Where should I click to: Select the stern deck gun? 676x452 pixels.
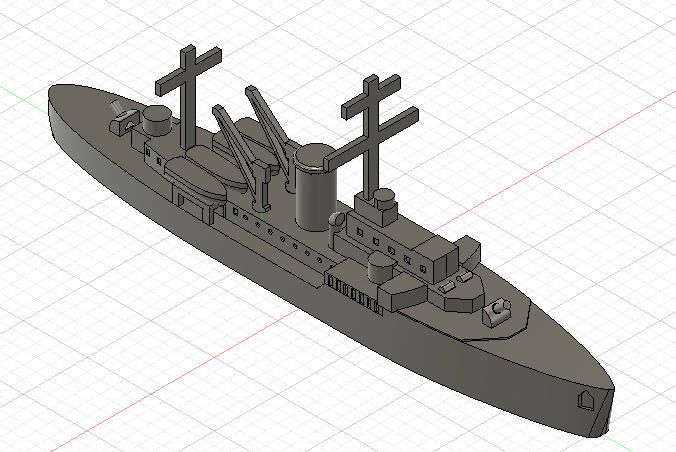(124, 119)
